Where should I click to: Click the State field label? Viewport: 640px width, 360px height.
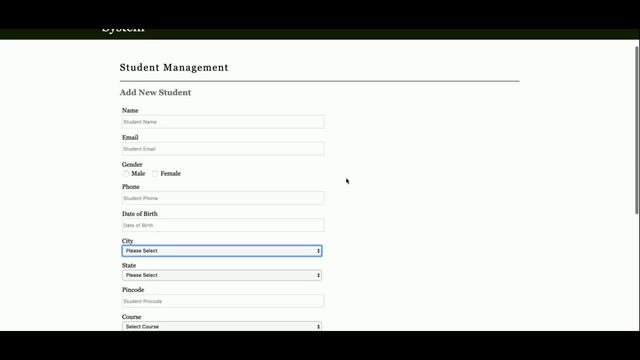click(x=129, y=266)
